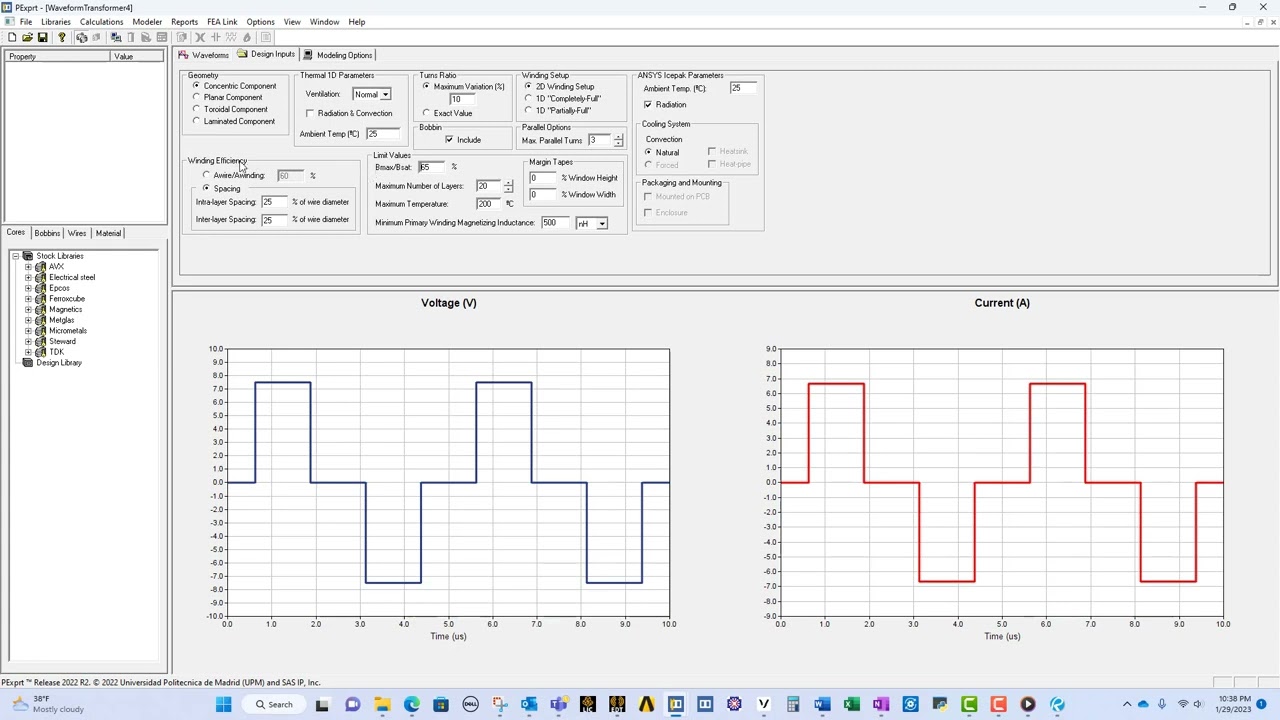Click the Design Library database icon
This screenshot has width=1280, height=720.
[x=28, y=363]
